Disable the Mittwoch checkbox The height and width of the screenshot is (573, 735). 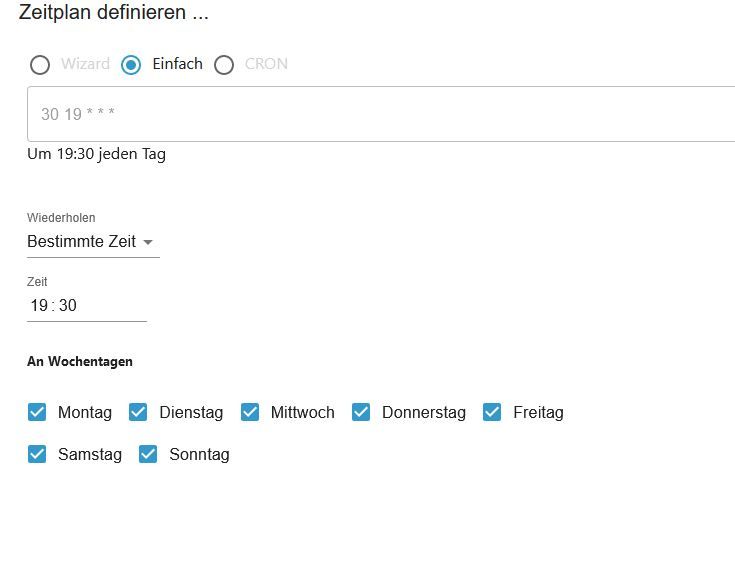click(250, 412)
